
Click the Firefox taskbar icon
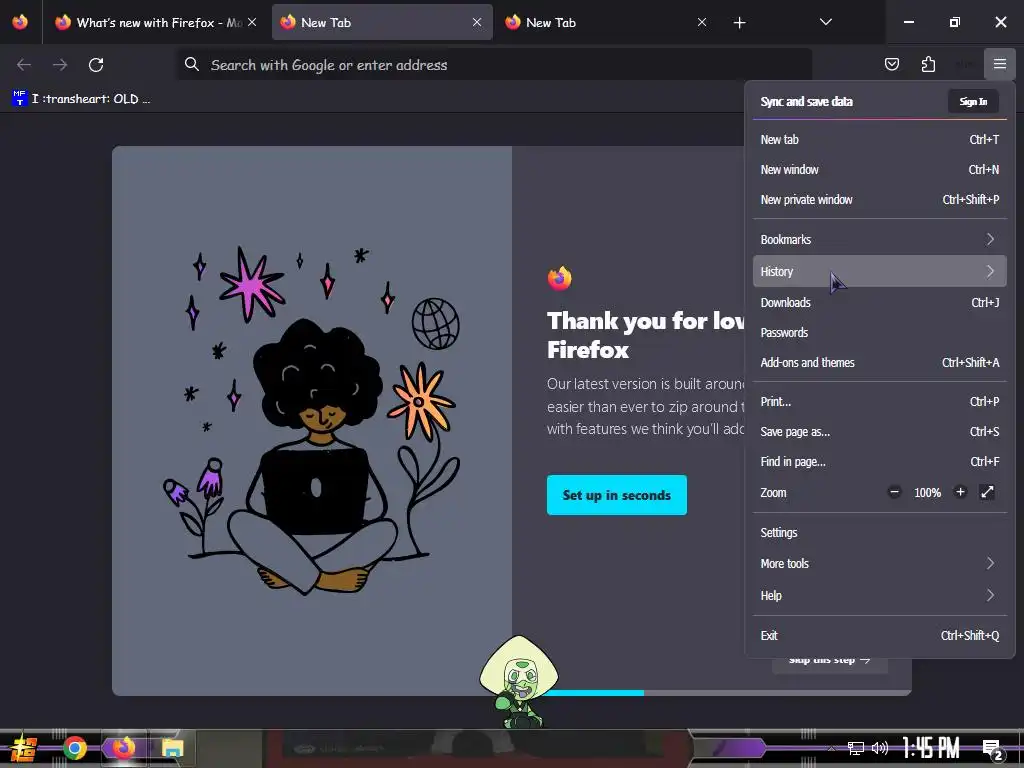[x=123, y=748]
